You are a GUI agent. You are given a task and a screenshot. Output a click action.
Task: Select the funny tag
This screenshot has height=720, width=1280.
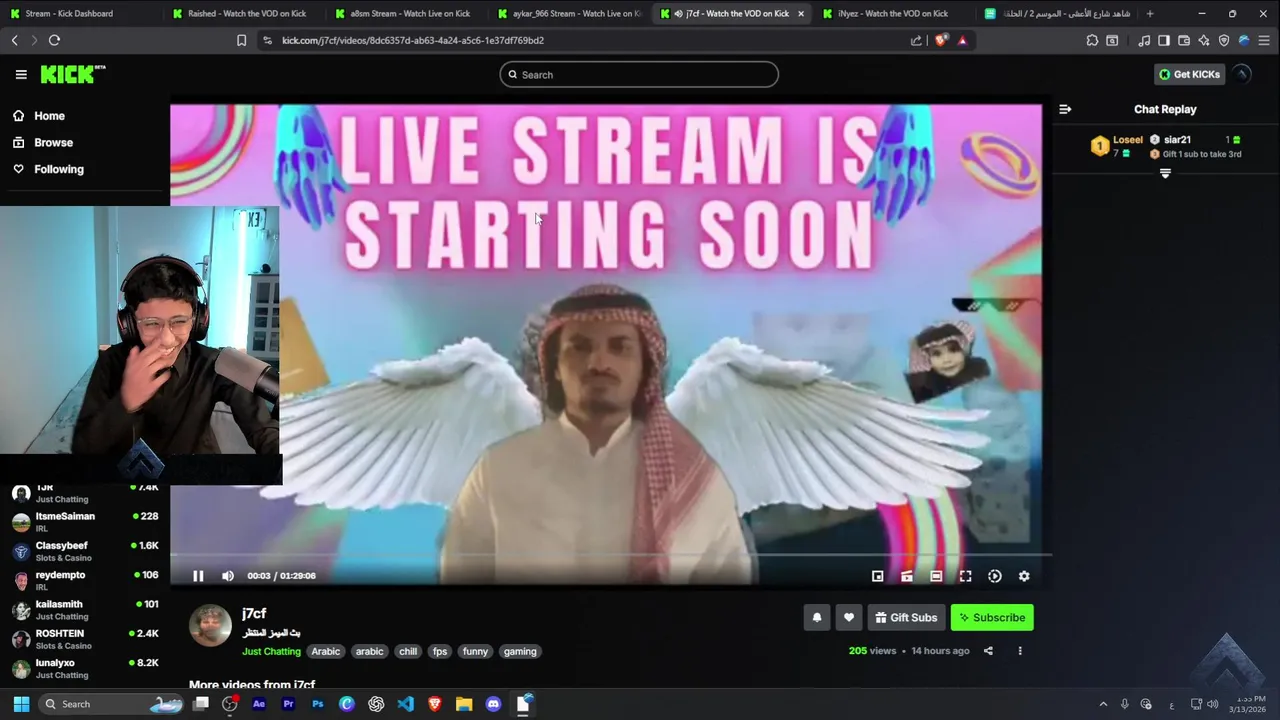coord(475,651)
